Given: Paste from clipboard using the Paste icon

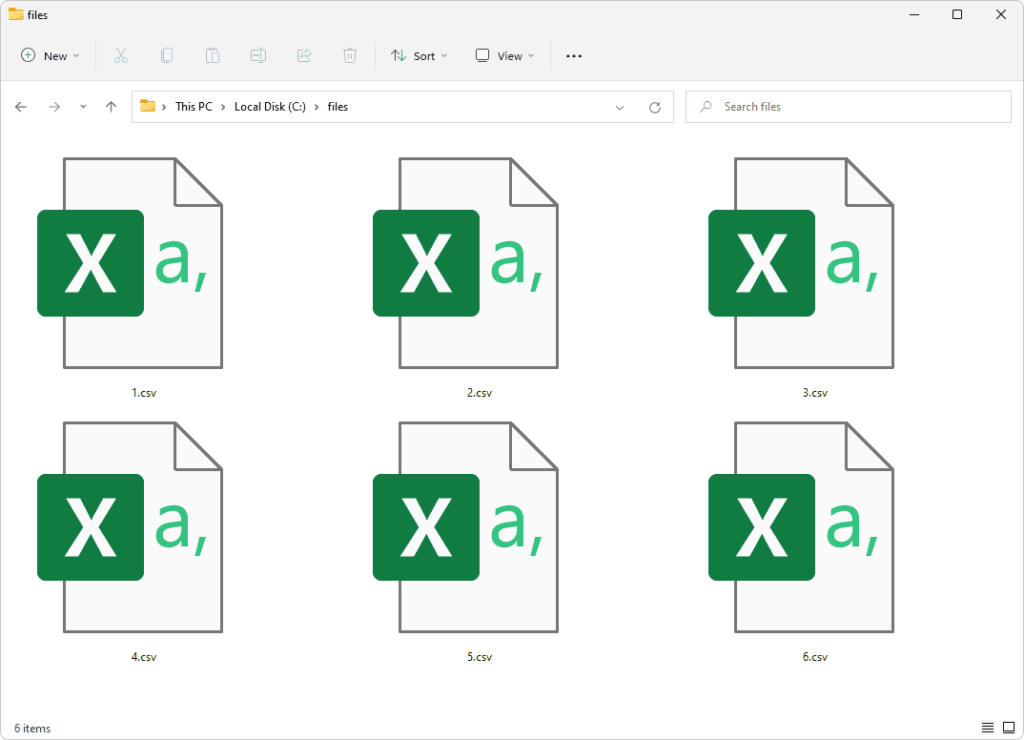Looking at the screenshot, I should (x=212, y=55).
